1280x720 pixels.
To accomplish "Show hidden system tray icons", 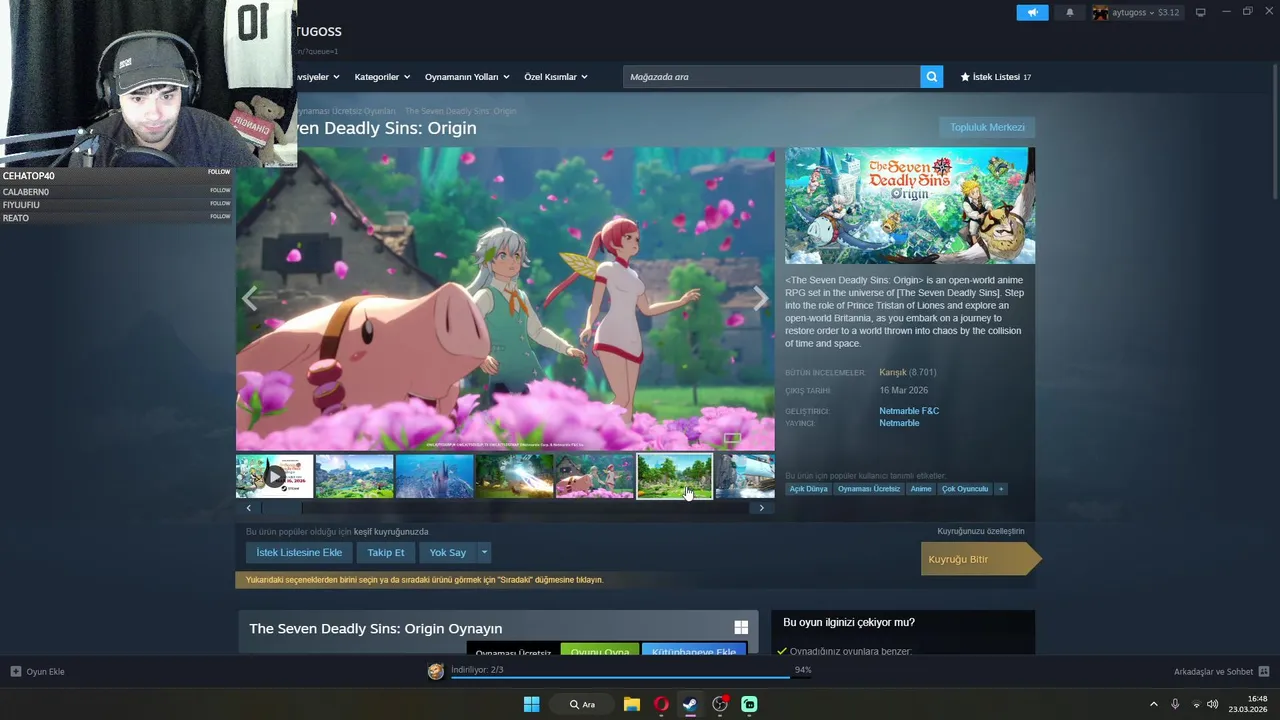I will pyautogui.click(x=1153, y=704).
